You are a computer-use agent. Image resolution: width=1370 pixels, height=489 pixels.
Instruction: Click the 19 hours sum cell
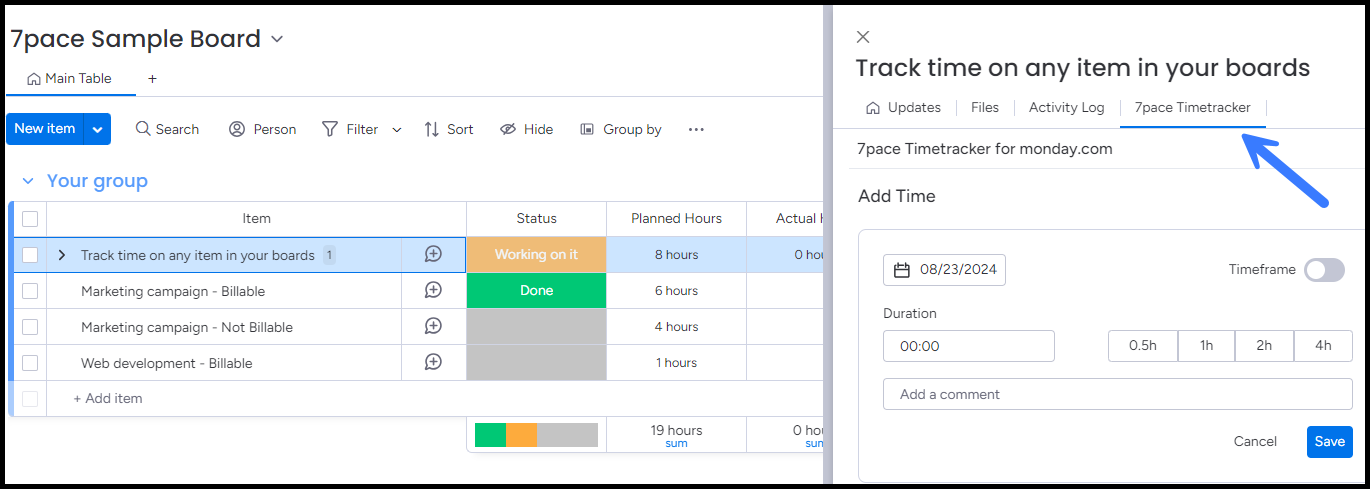676,435
